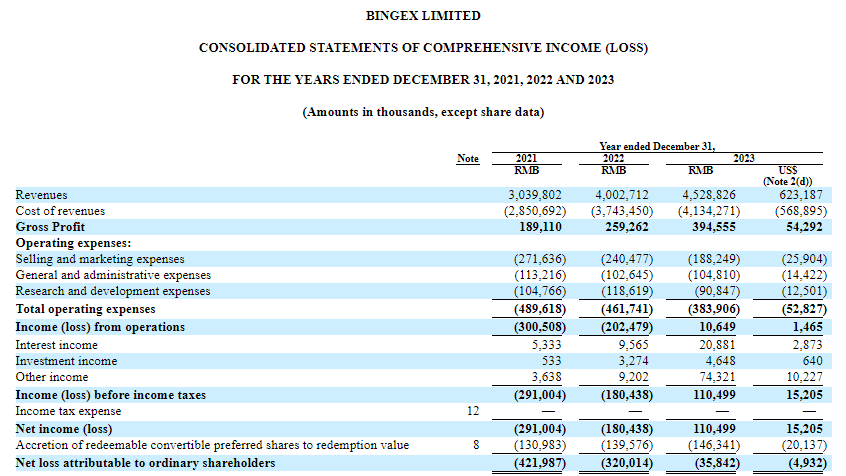Screen dimensions: 846x476
Task: Click the 2023 column header
Action: tap(743, 158)
